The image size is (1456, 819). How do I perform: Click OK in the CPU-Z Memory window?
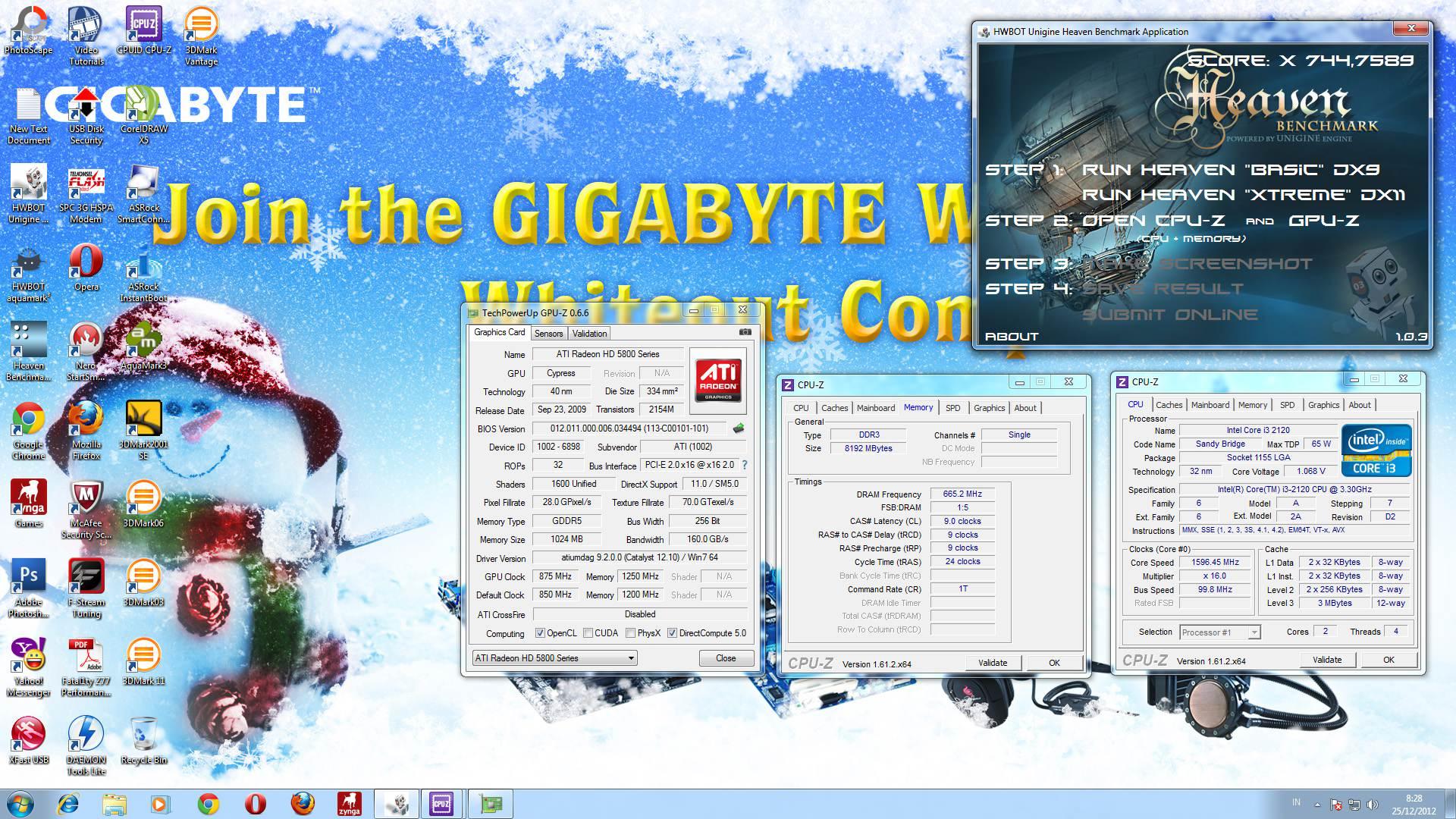tap(1054, 663)
